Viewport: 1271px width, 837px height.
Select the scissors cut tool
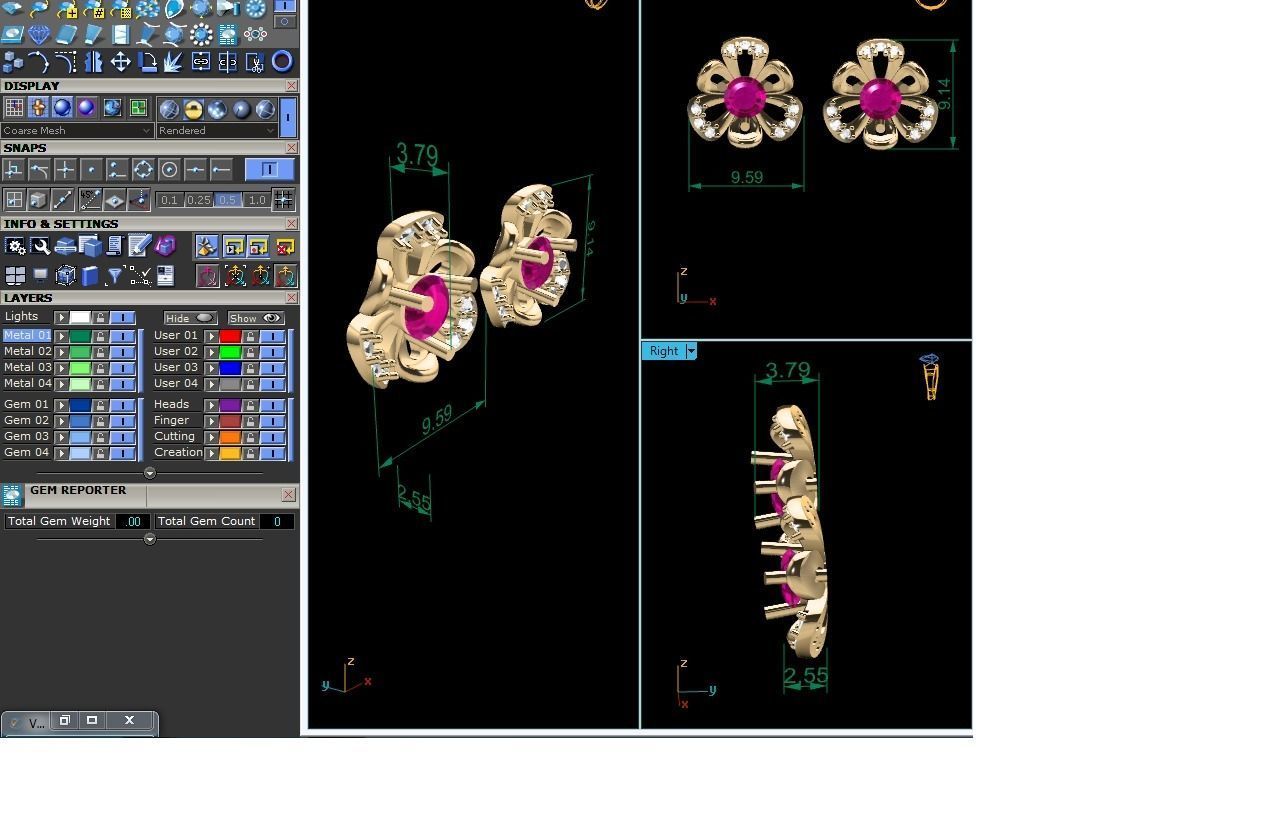tap(255, 62)
